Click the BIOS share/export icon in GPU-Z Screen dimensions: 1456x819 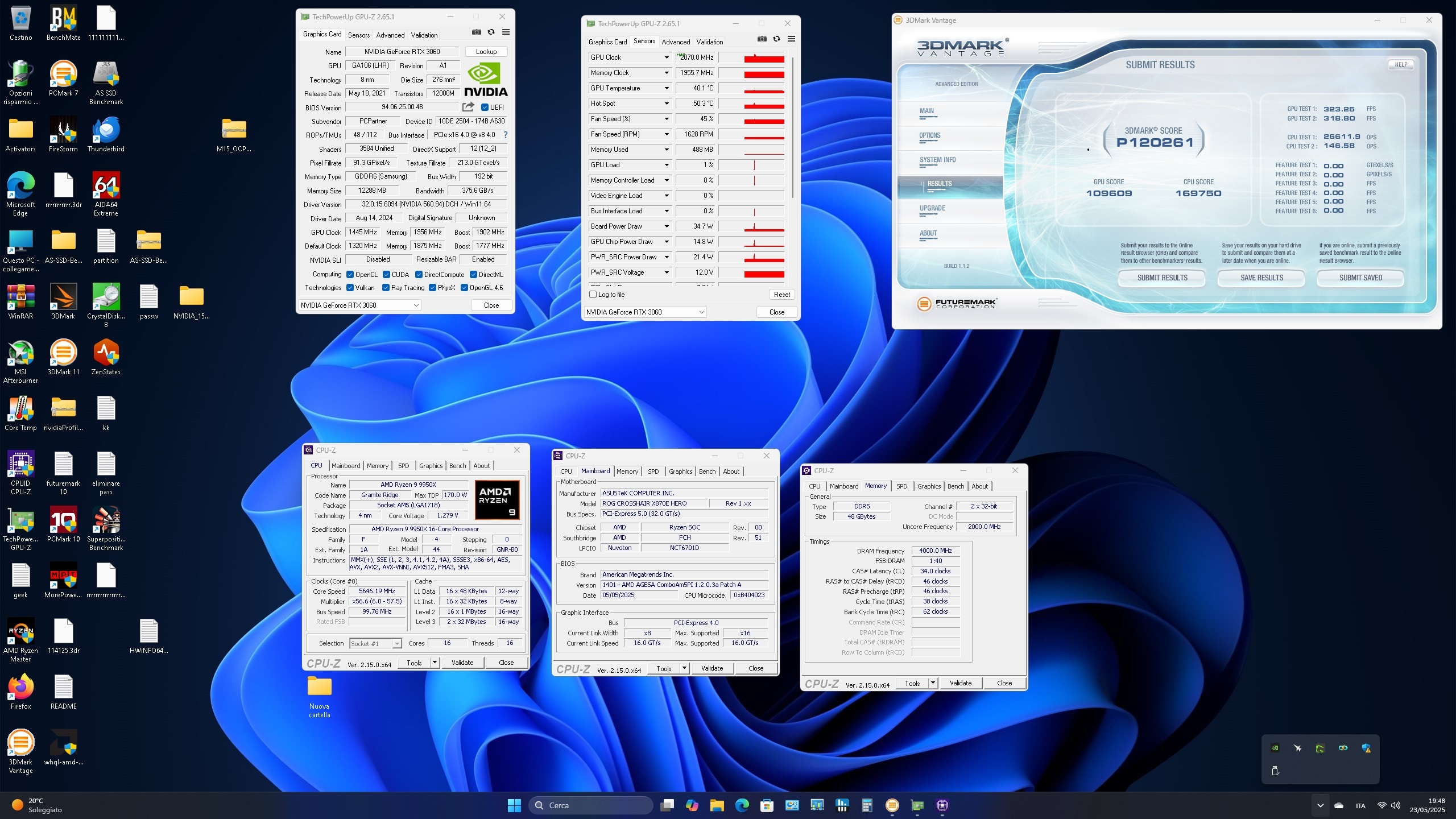pos(468,107)
